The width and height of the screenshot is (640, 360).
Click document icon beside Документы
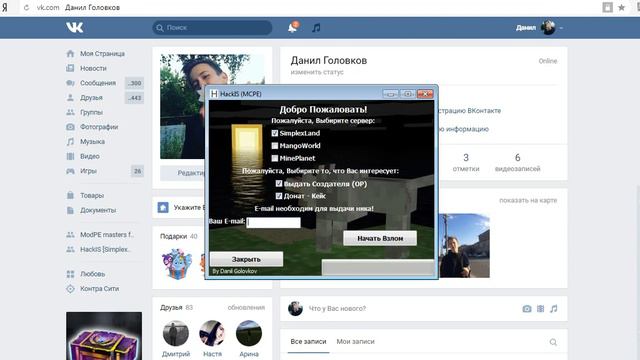point(70,210)
